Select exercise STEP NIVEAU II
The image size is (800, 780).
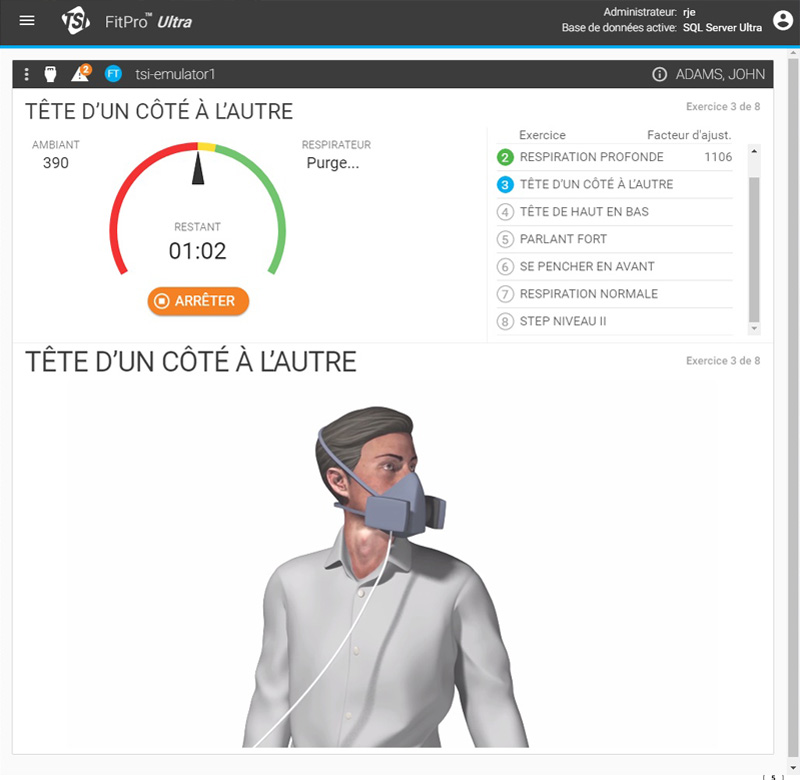[x=563, y=322]
